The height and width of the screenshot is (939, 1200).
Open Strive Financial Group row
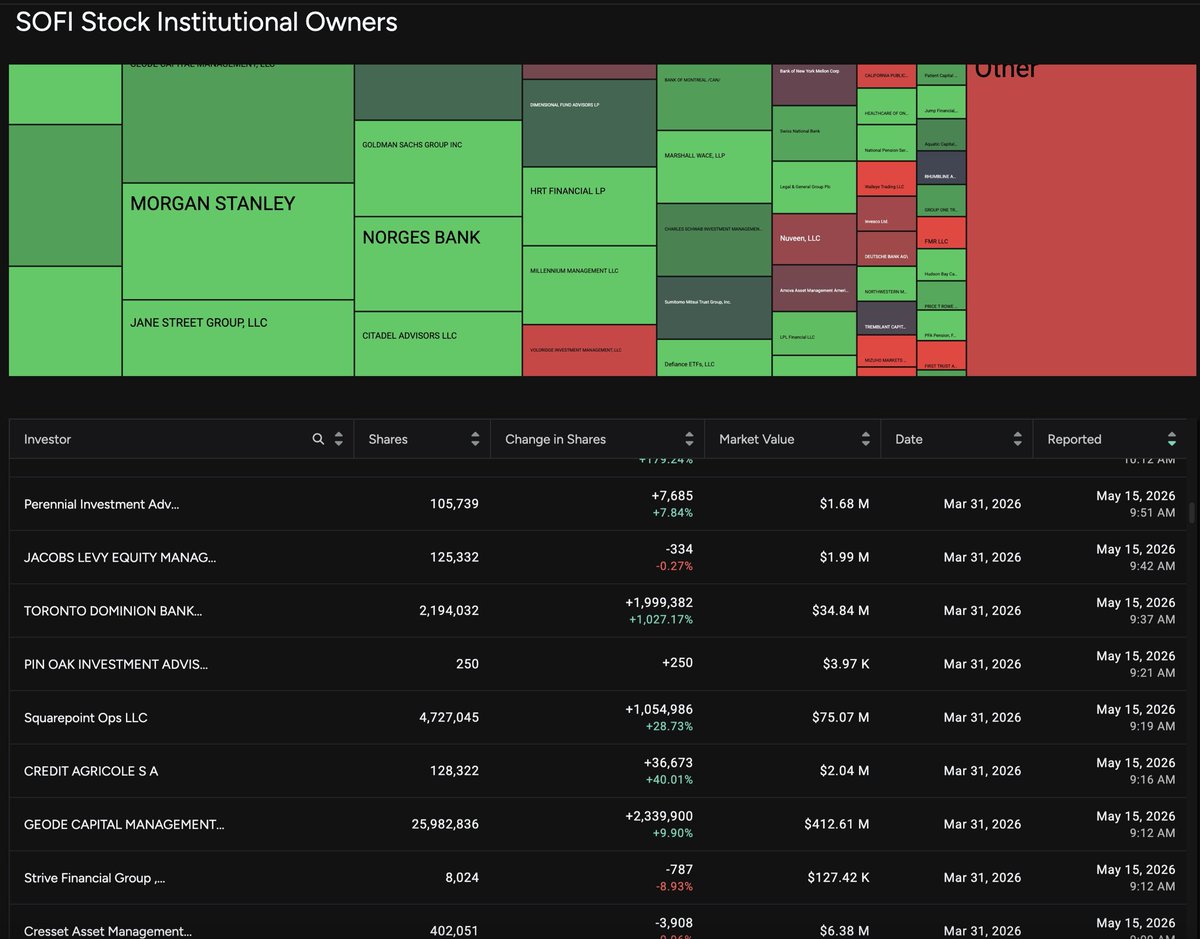[x=597, y=878]
